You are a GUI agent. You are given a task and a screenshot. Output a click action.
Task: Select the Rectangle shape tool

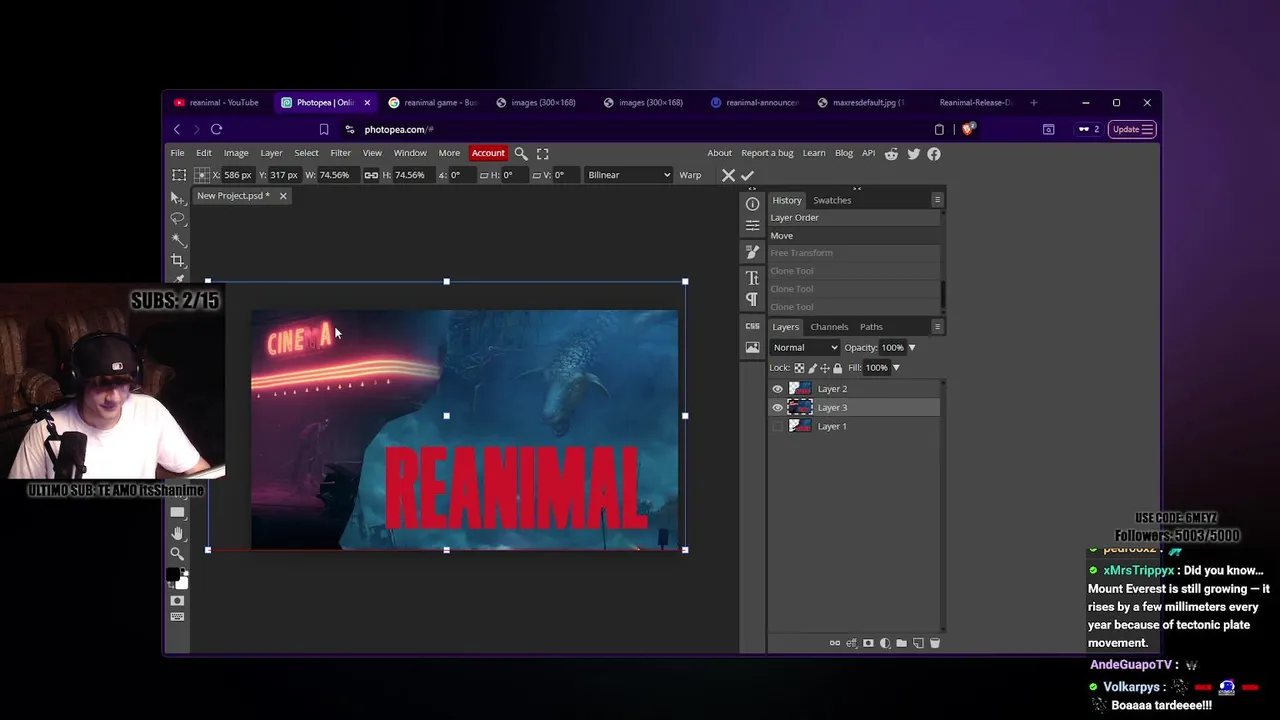(177, 512)
